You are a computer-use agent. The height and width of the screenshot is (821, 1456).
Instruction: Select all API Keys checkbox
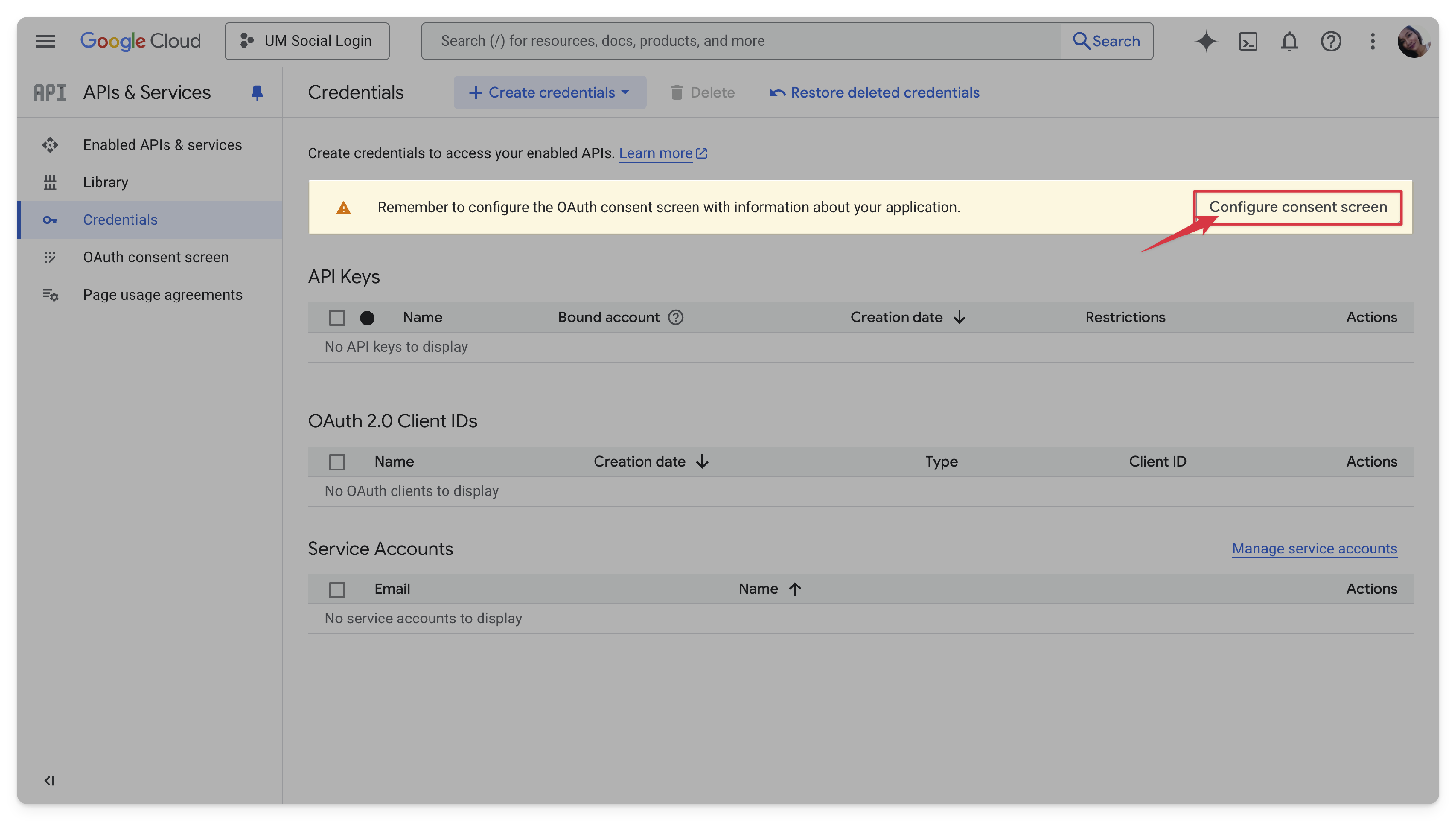pyautogui.click(x=336, y=318)
